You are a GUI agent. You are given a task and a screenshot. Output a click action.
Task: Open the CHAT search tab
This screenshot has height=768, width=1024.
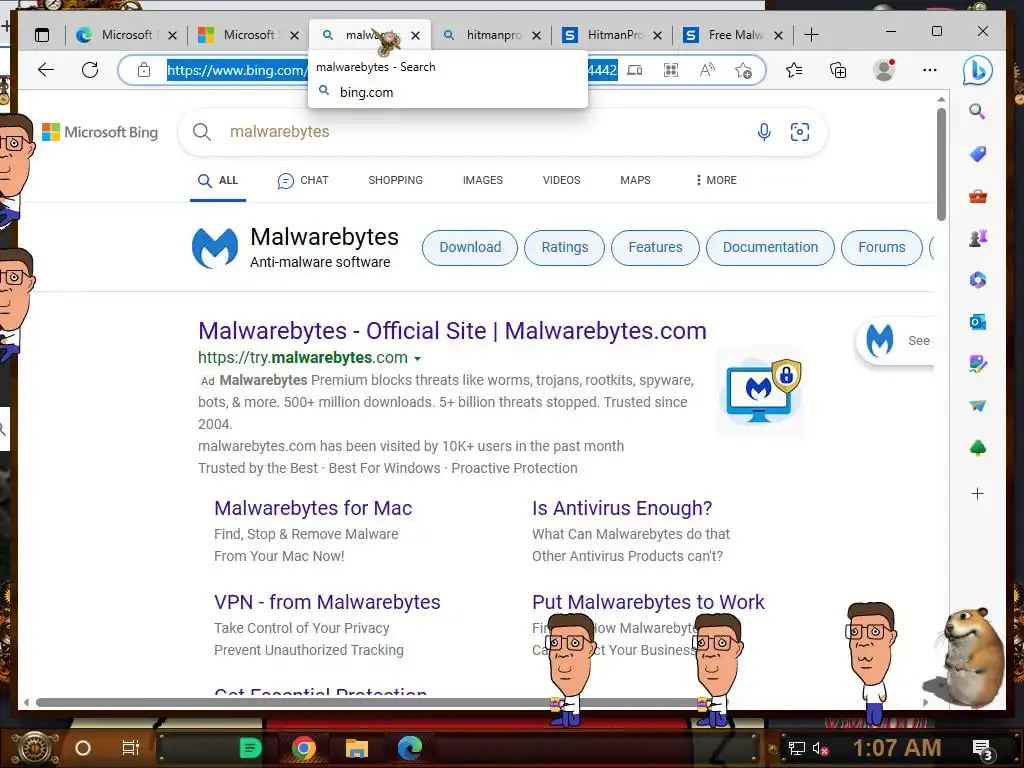click(303, 180)
